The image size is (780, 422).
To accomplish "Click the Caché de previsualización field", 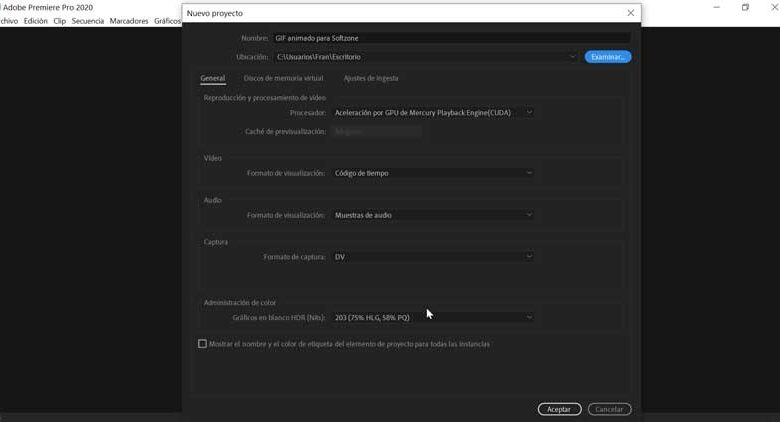I will (377, 131).
